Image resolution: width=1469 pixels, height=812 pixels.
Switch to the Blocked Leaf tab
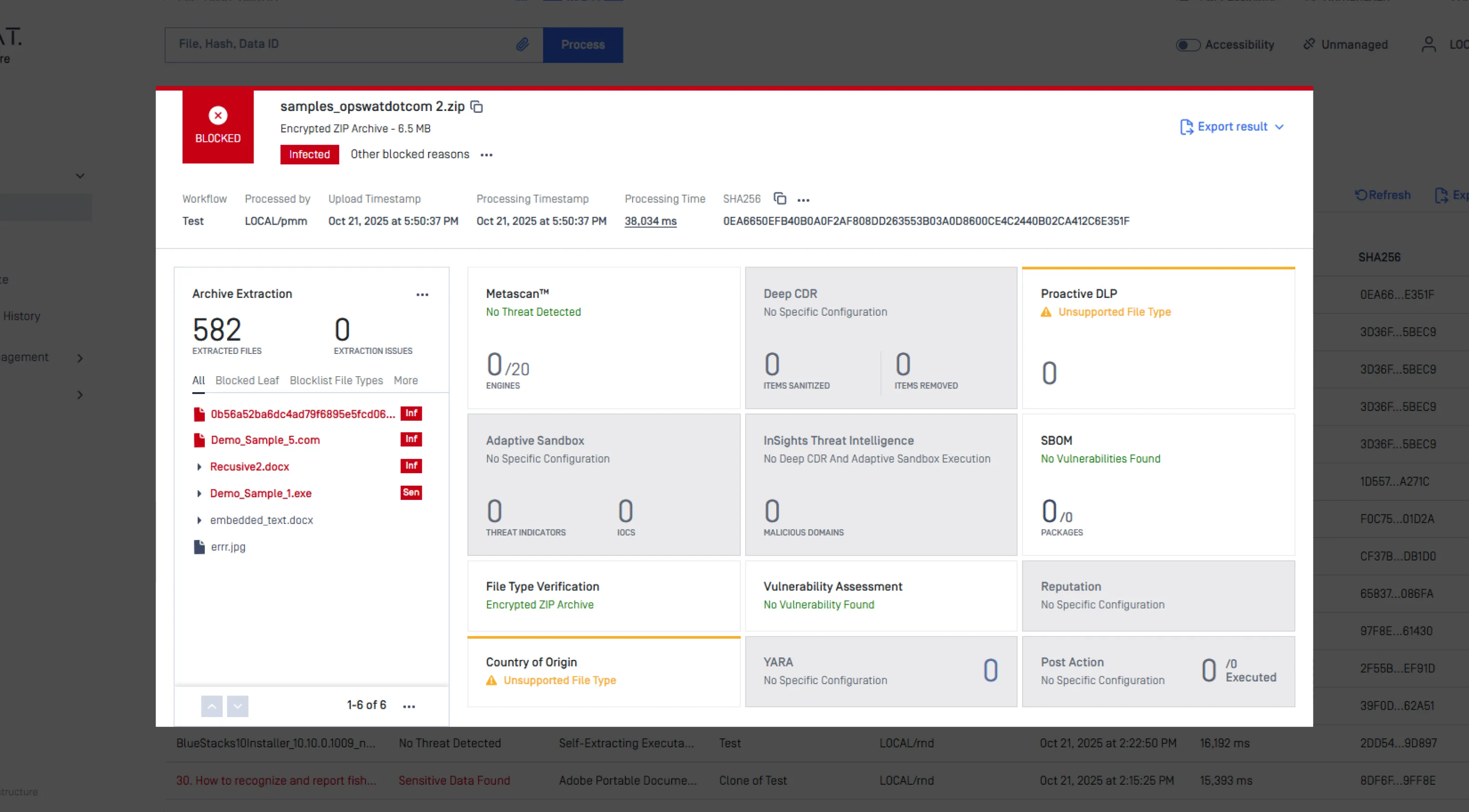247,380
